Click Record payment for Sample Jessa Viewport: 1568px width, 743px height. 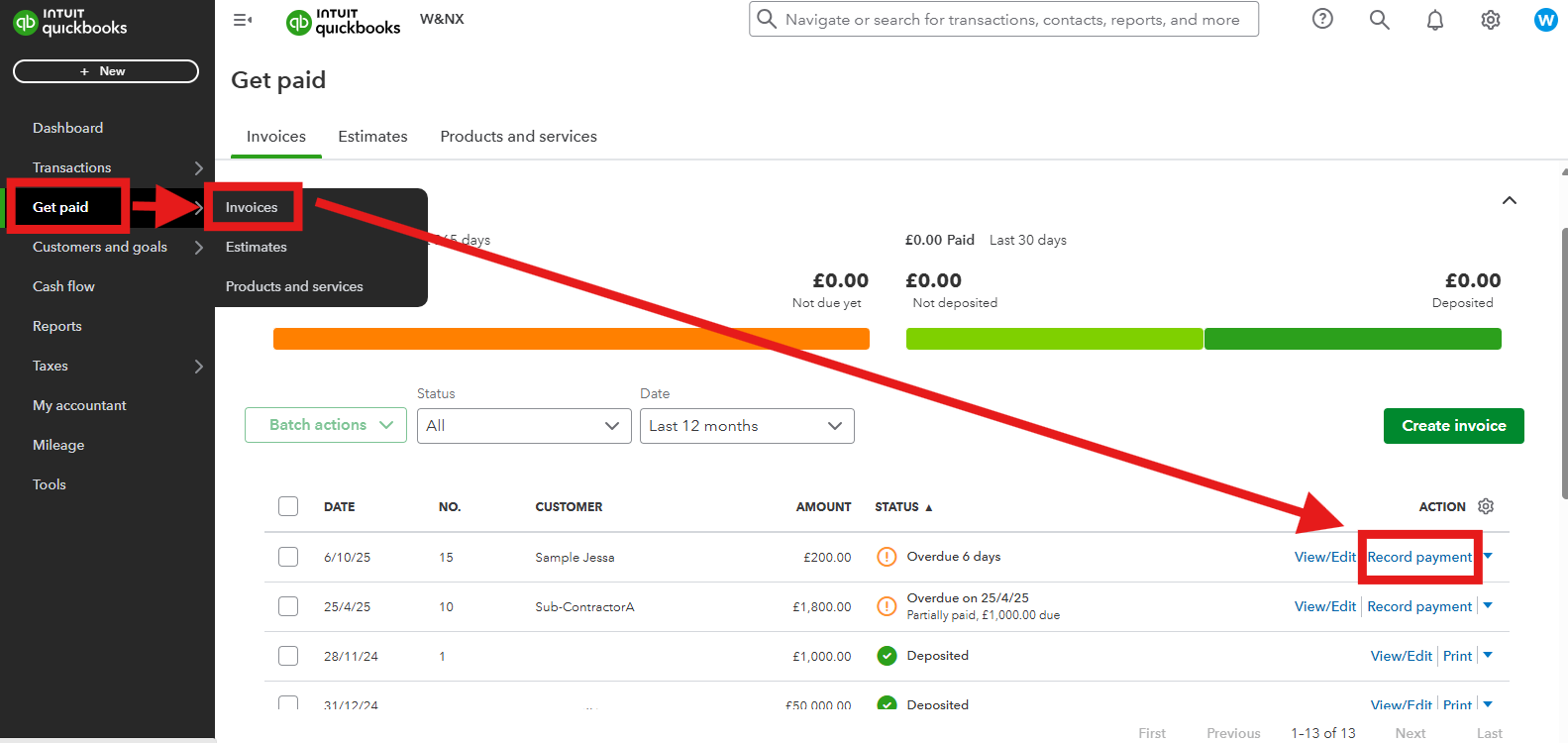tap(1418, 557)
